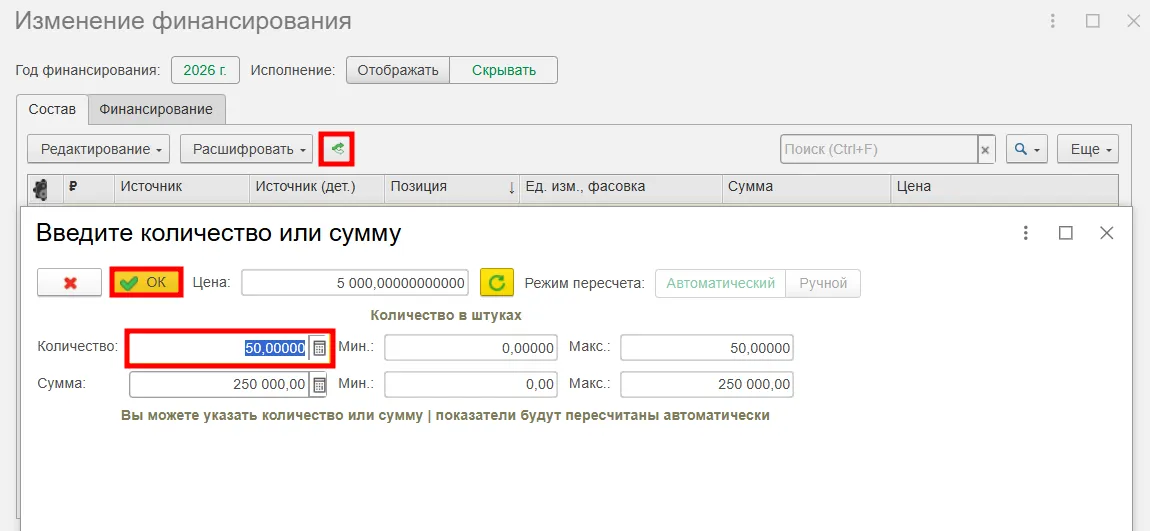Click the red X cancel button
The height and width of the screenshot is (531, 1150).
(70, 283)
